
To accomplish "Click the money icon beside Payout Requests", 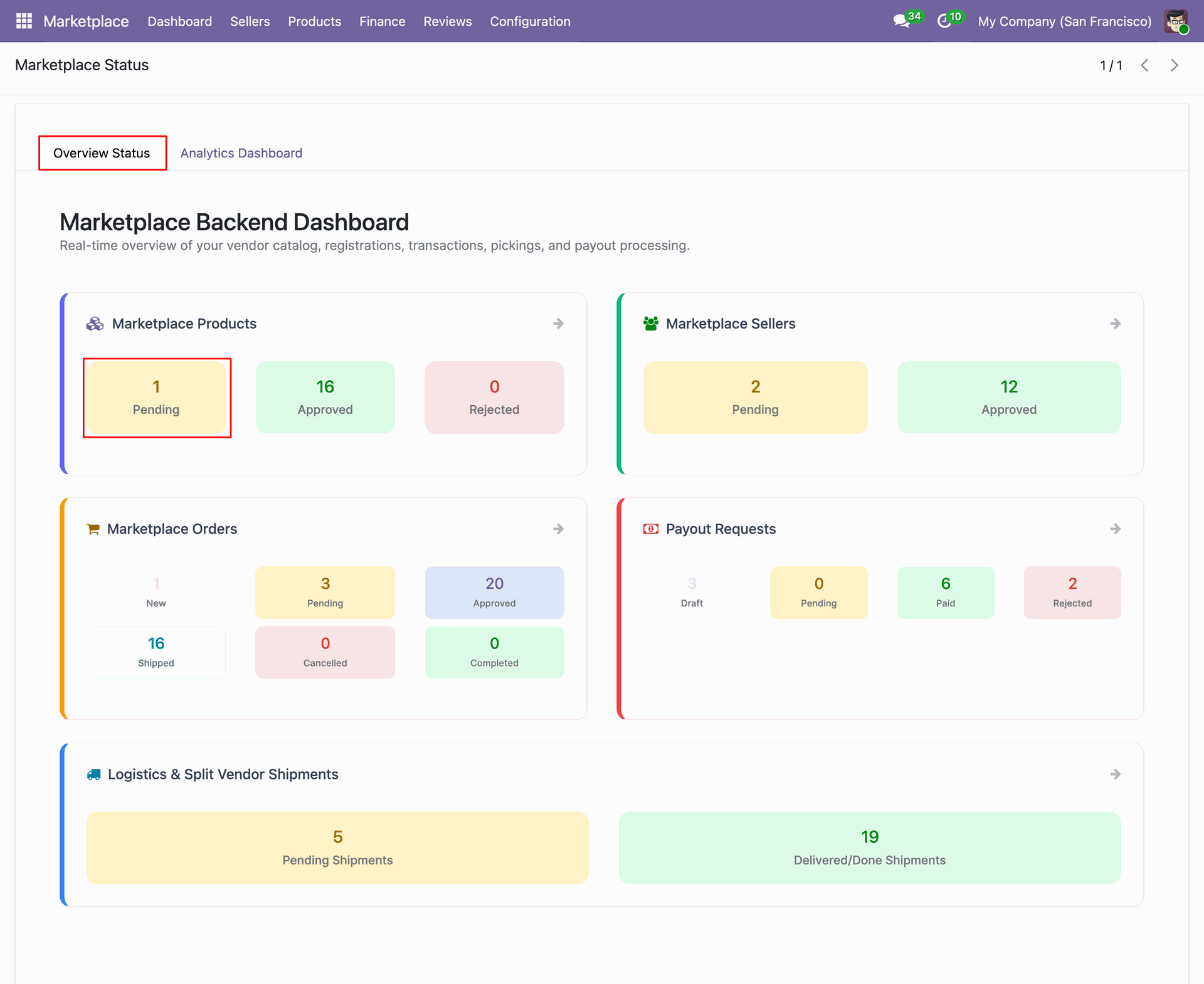I will tap(651, 529).
